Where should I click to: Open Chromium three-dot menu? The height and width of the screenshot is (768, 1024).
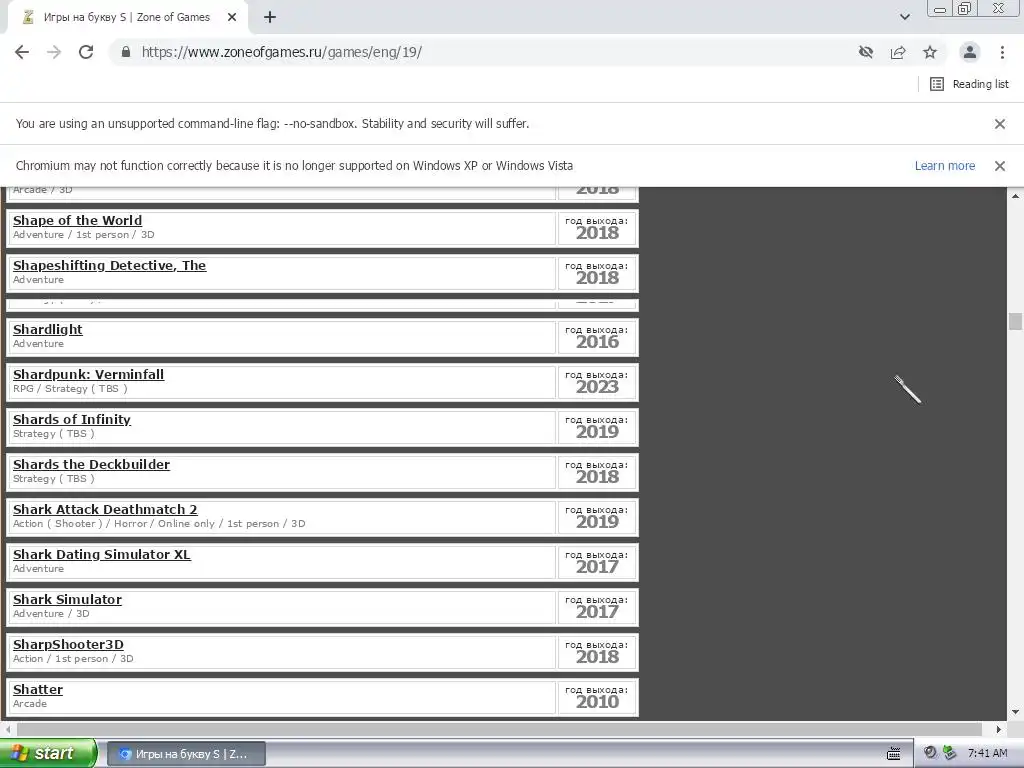click(x=1002, y=52)
